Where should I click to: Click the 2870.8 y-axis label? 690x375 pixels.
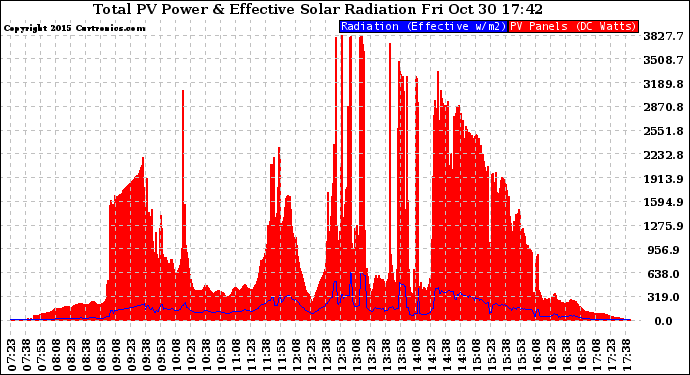click(663, 107)
